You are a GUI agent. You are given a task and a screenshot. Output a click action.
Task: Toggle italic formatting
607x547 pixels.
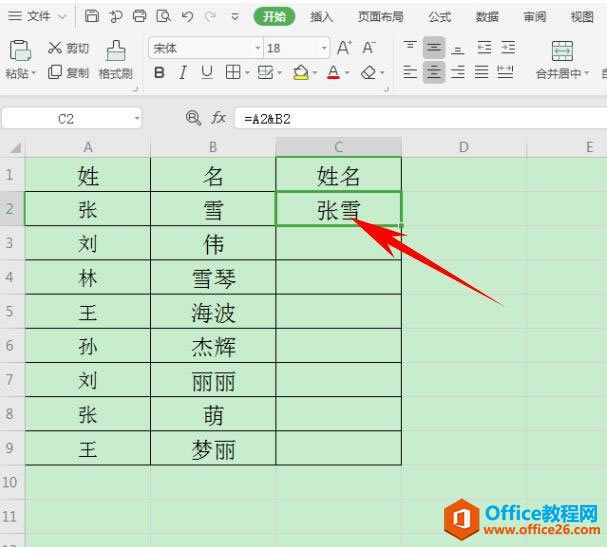coord(183,72)
